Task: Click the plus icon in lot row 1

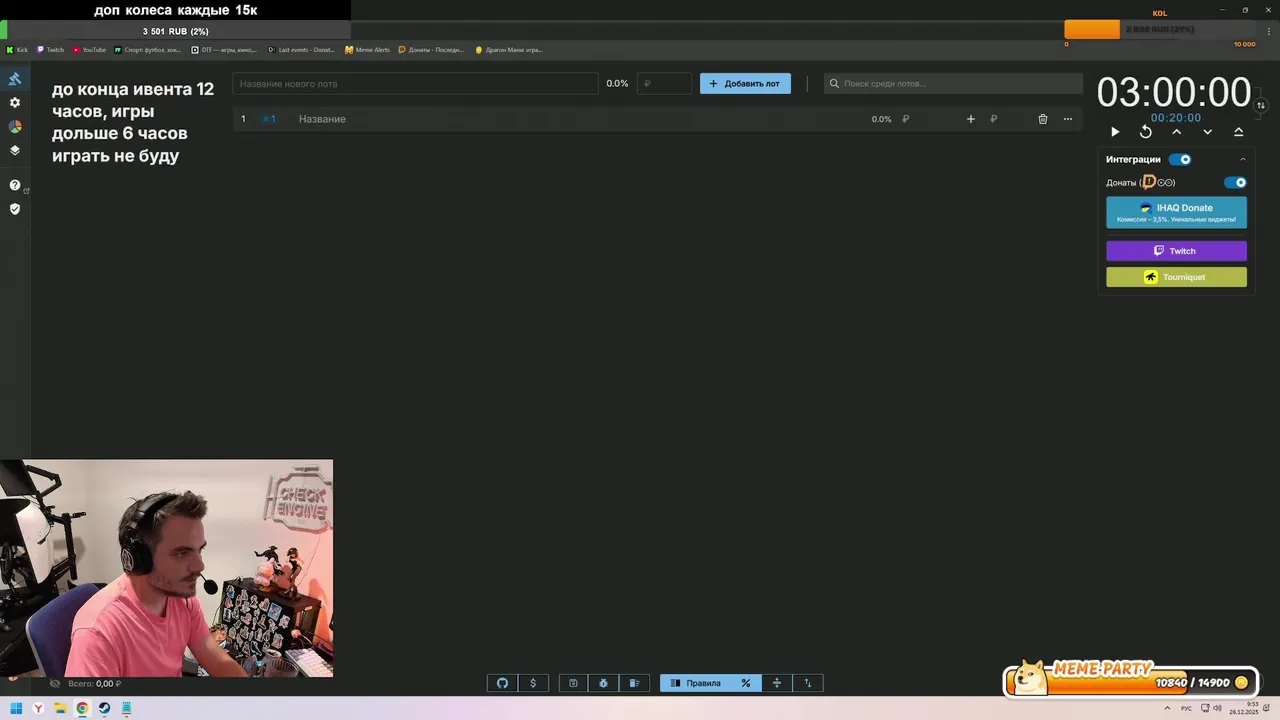Action: 970,119
